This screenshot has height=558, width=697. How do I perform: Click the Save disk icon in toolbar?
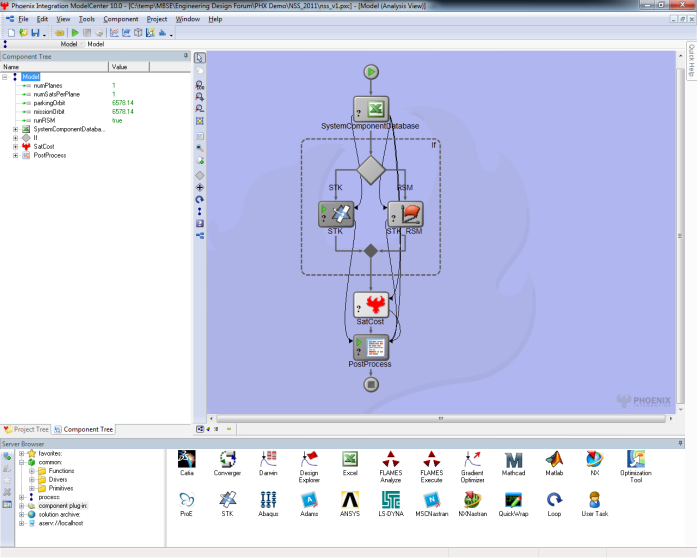[x=35, y=32]
